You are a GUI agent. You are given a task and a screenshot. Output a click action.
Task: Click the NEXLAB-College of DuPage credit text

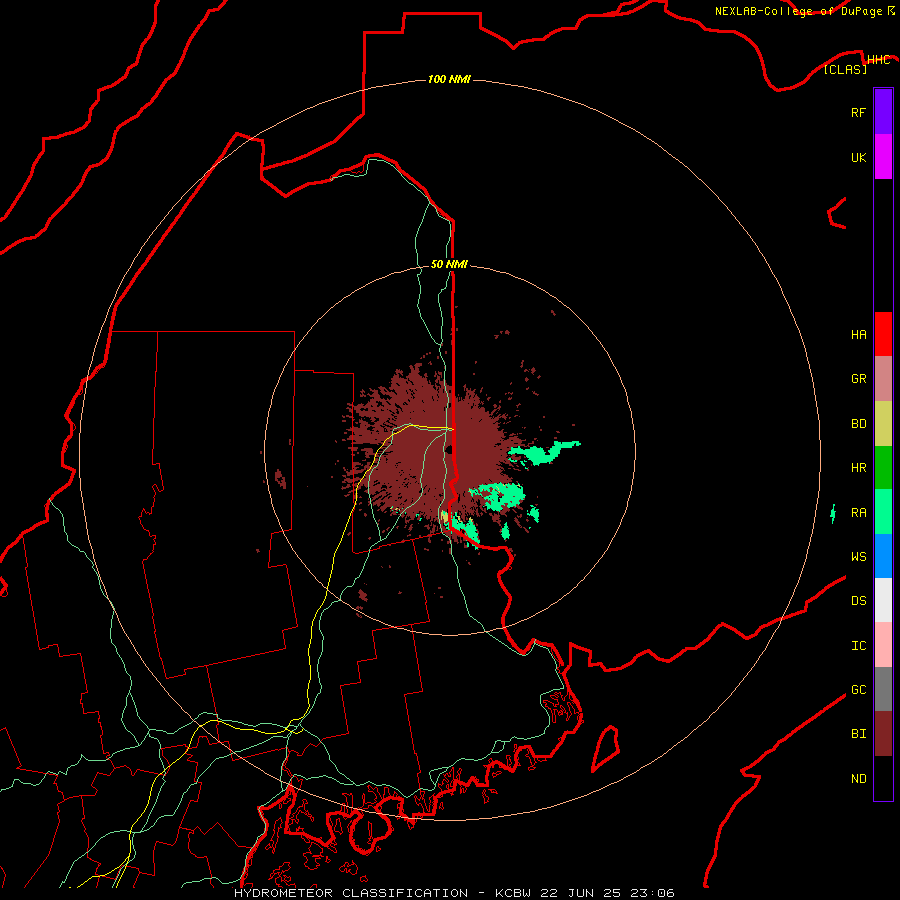(x=798, y=11)
